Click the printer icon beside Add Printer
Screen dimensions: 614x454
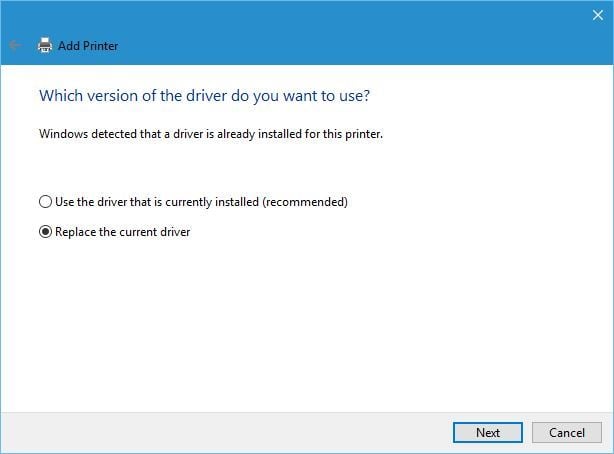pyautogui.click(x=45, y=45)
